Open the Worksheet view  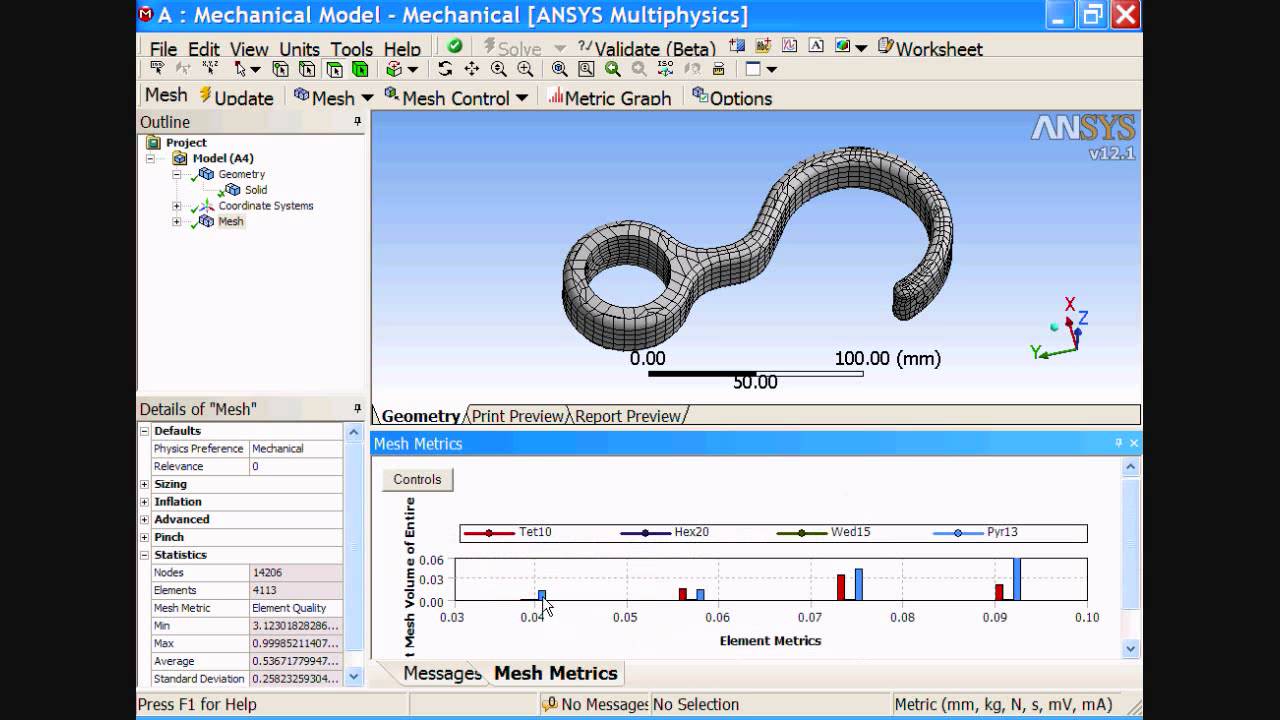click(x=930, y=48)
